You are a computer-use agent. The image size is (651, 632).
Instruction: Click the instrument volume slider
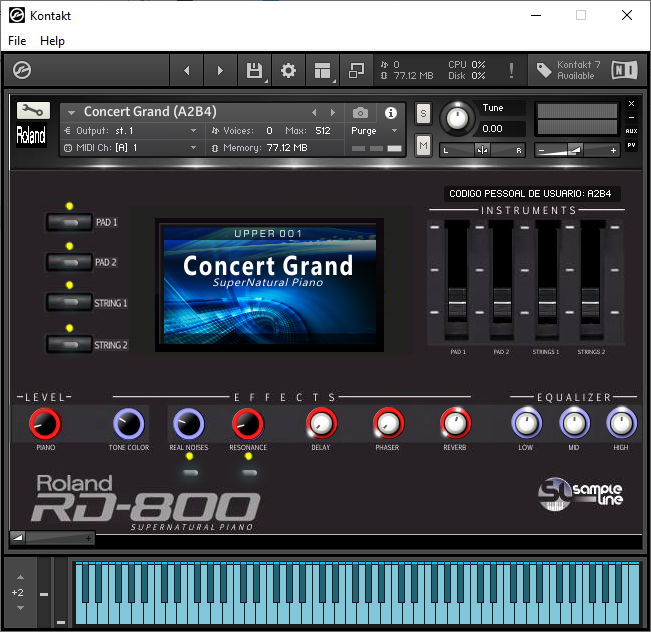click(578, 150)
